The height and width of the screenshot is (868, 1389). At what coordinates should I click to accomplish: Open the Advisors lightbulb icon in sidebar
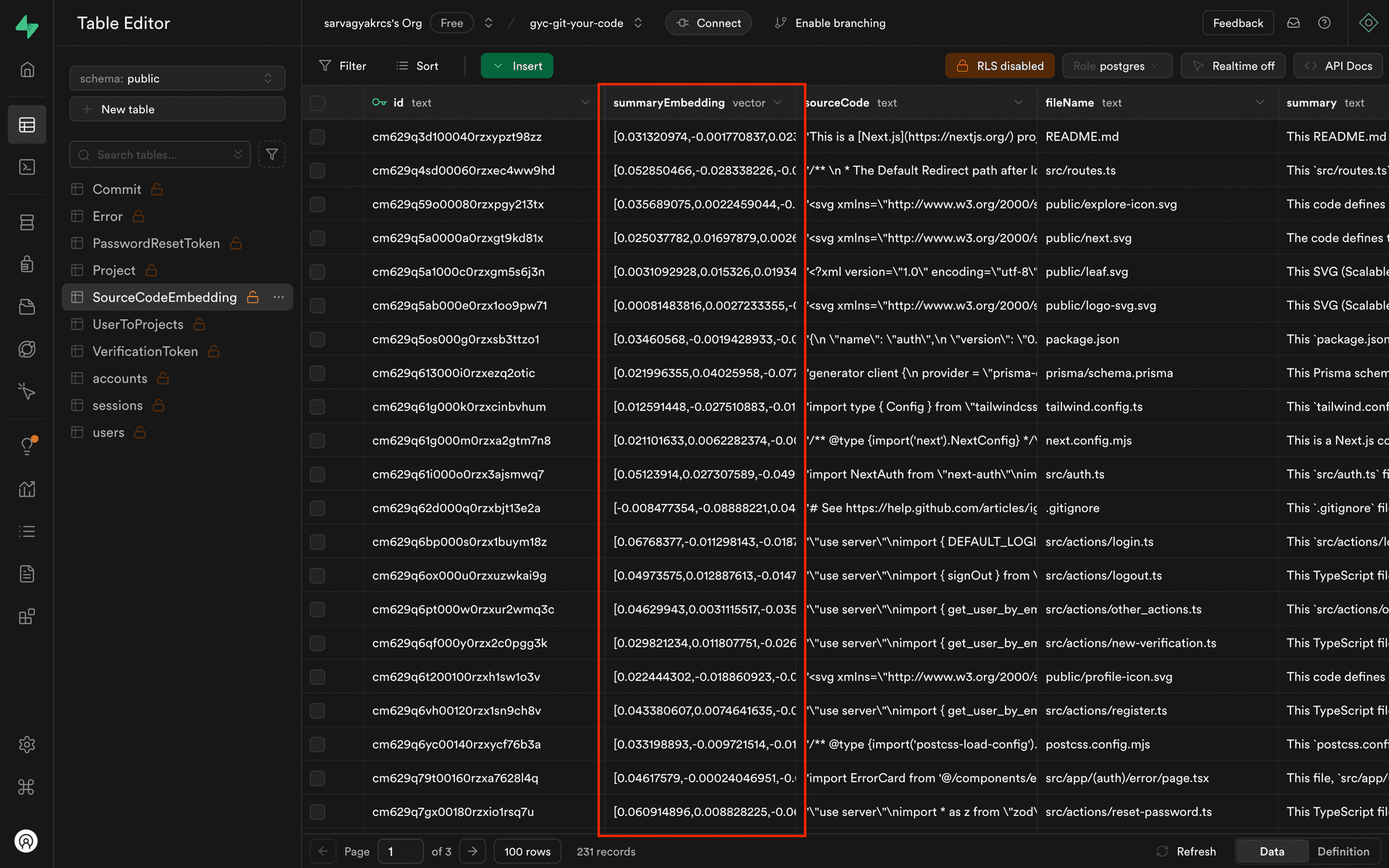coord(27,446)
